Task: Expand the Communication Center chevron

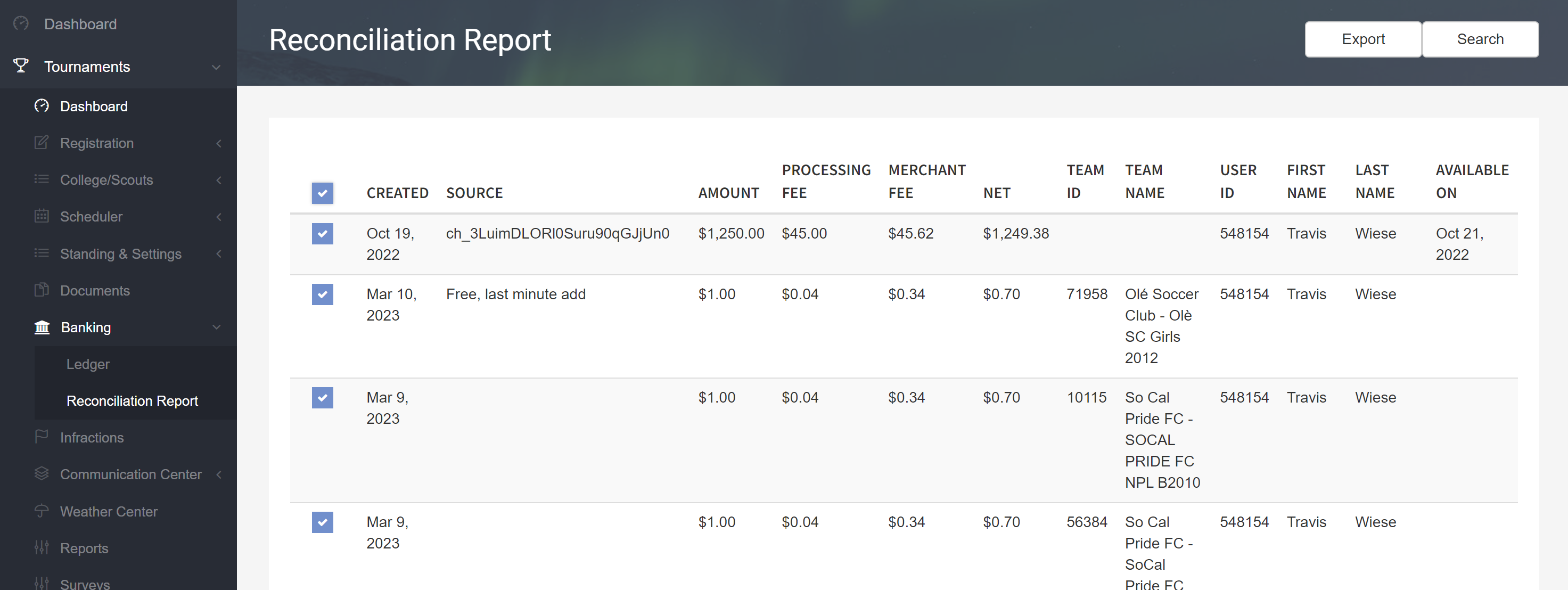Action: point(219,474)
